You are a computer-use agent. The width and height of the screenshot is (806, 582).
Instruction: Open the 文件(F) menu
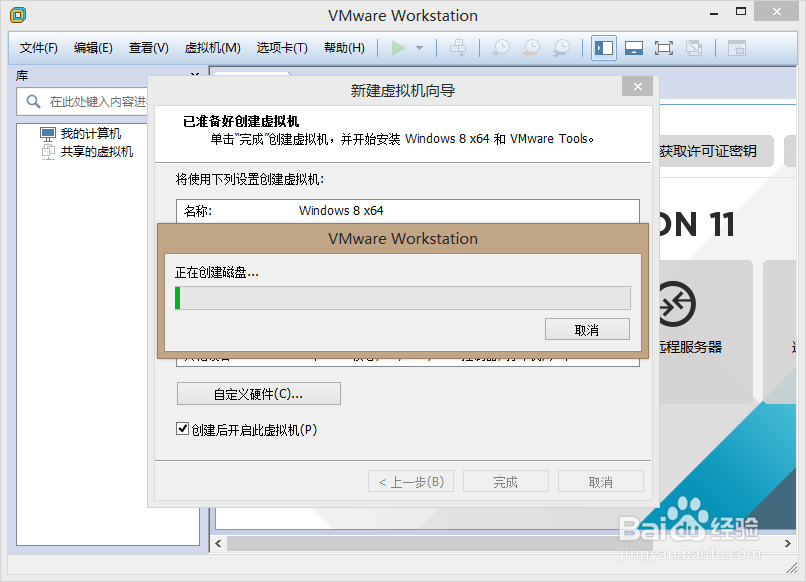point(39,48)
